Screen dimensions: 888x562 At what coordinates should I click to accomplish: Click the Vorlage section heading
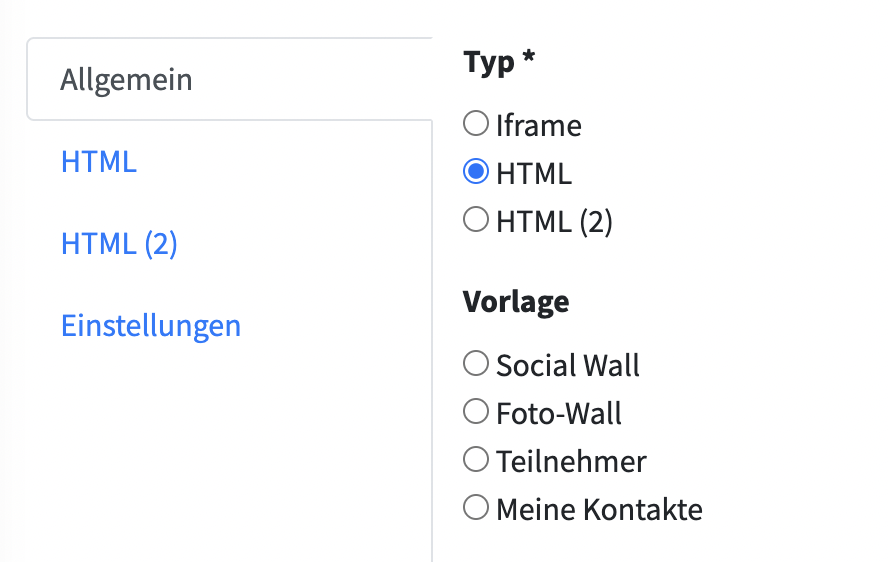pyautogui.click(x=516, y=302)
